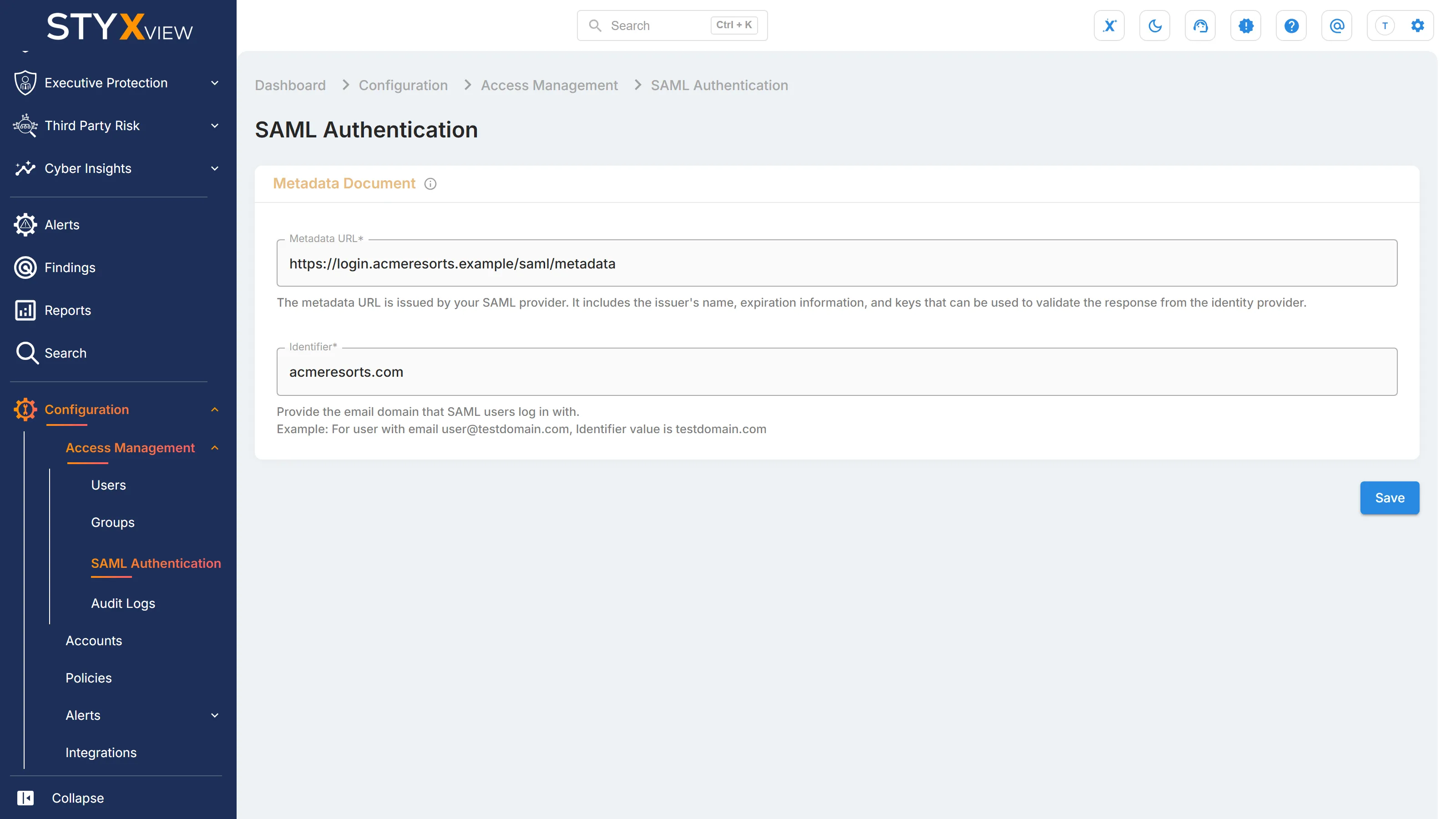Click the Metadata URL input field
Image resolution: width=1456 pixels, height=819 pixels.
(x=837, y=263)
